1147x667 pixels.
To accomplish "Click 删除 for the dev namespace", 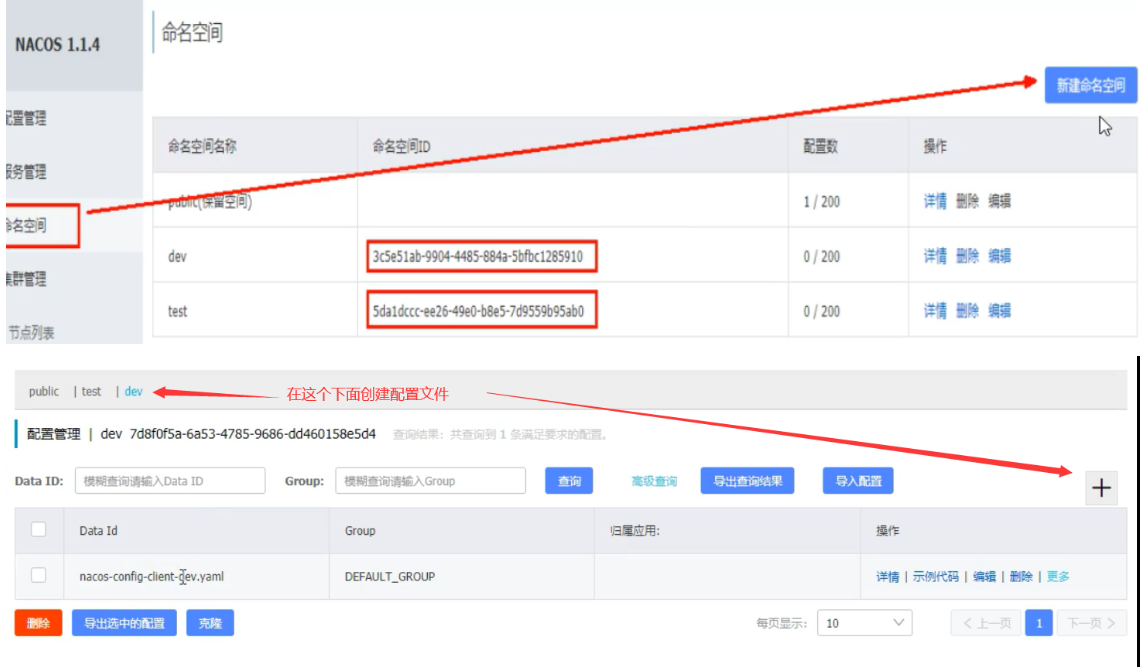I will (967, 256).
